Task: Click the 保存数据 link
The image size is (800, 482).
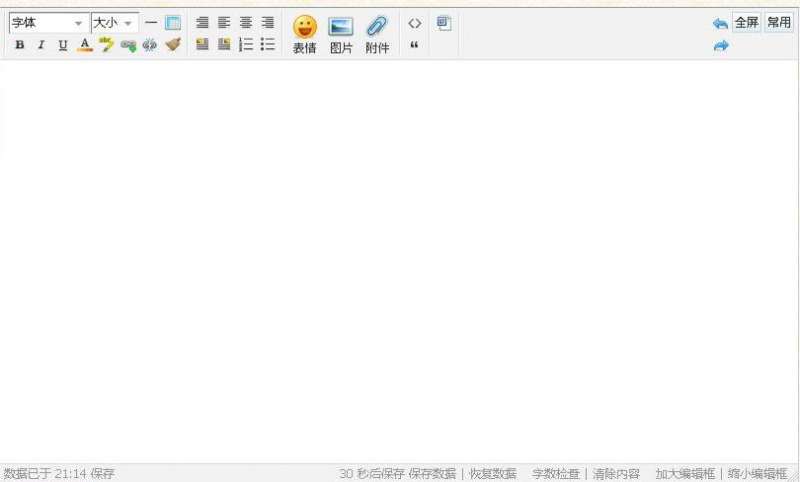Action: (x=432, y=473)
